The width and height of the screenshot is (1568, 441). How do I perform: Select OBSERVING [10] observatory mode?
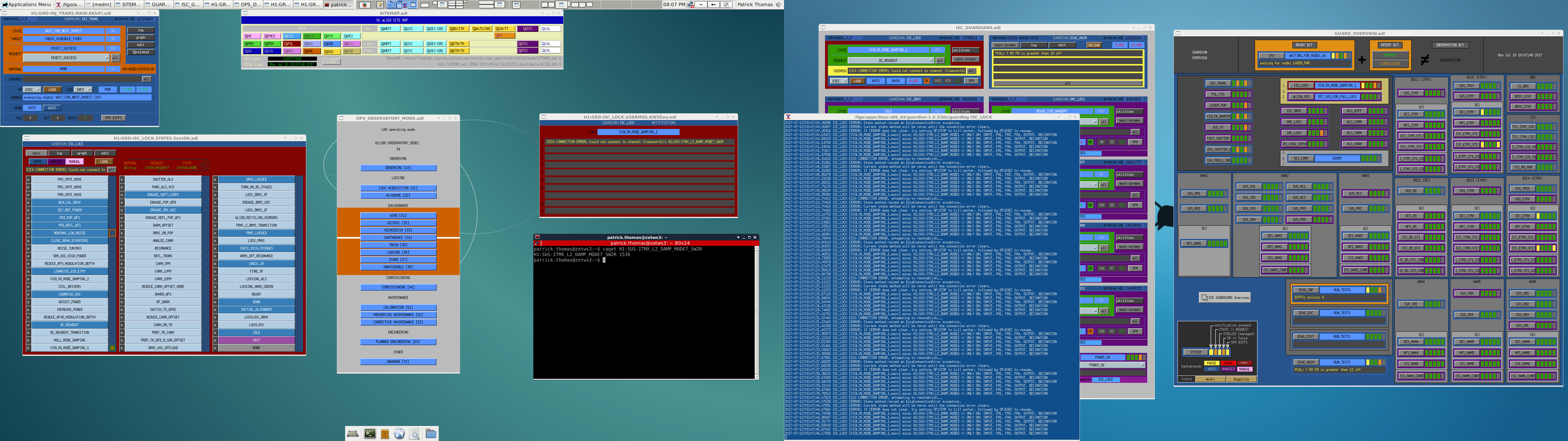coord(398,168)
